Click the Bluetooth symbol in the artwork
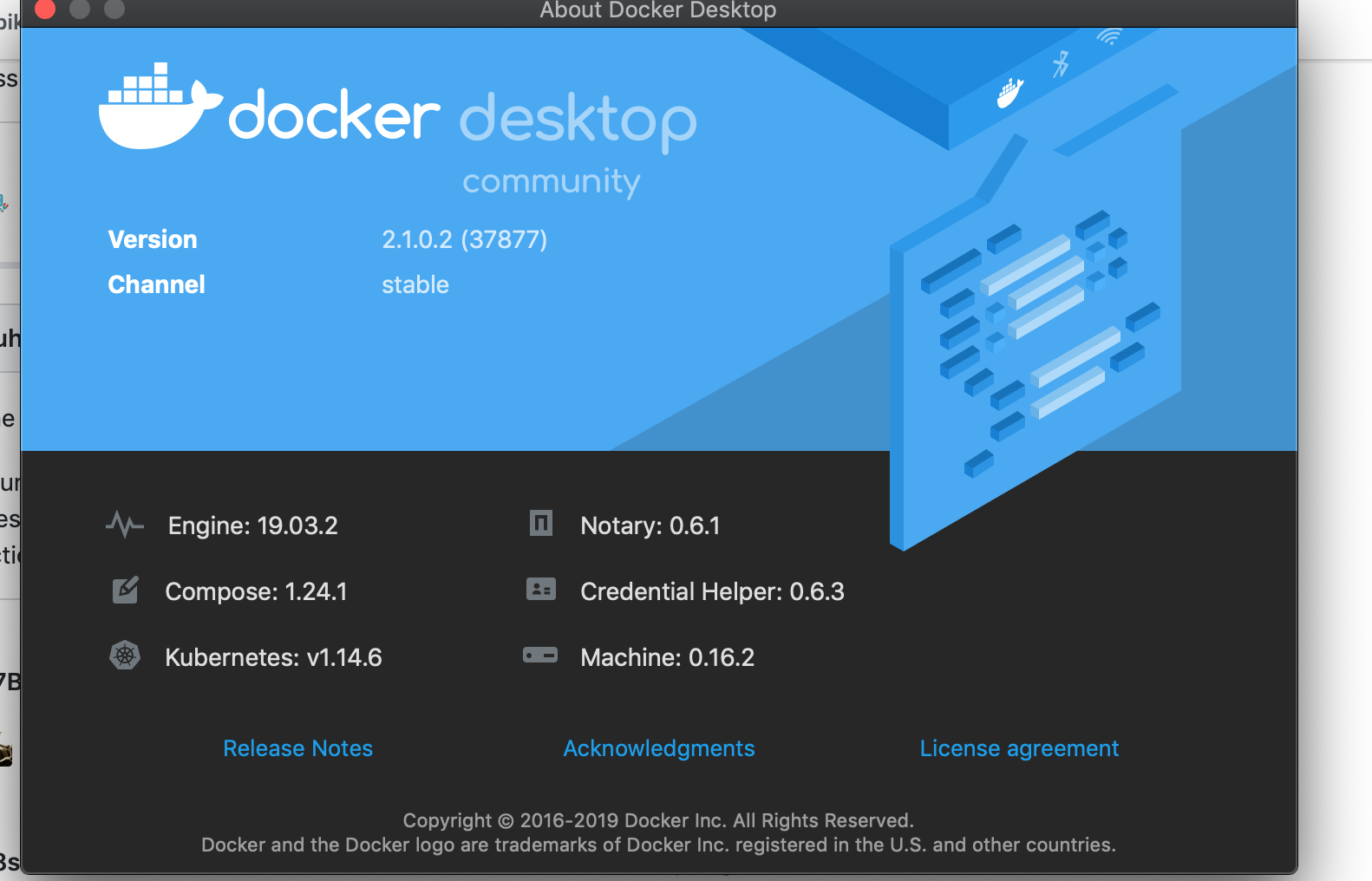 [x=1062, y=66]
